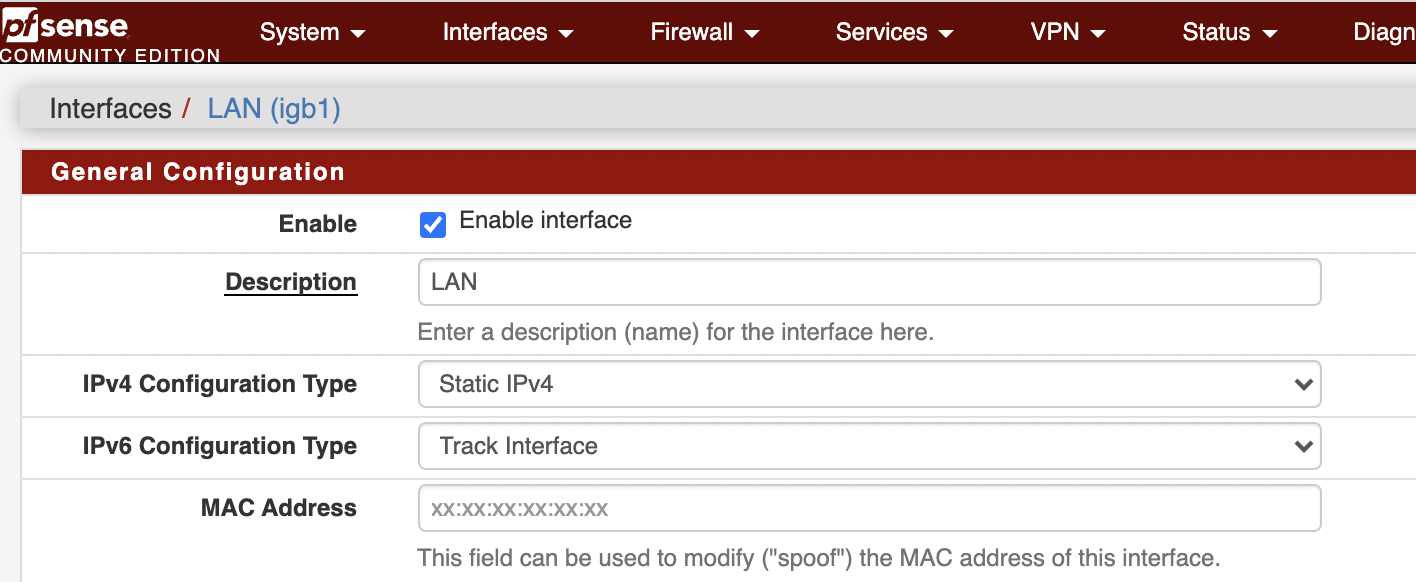Screen dimensions: 1416x582
Task: Toggle the Enable interface checkbox
Action: coord(433,224)
